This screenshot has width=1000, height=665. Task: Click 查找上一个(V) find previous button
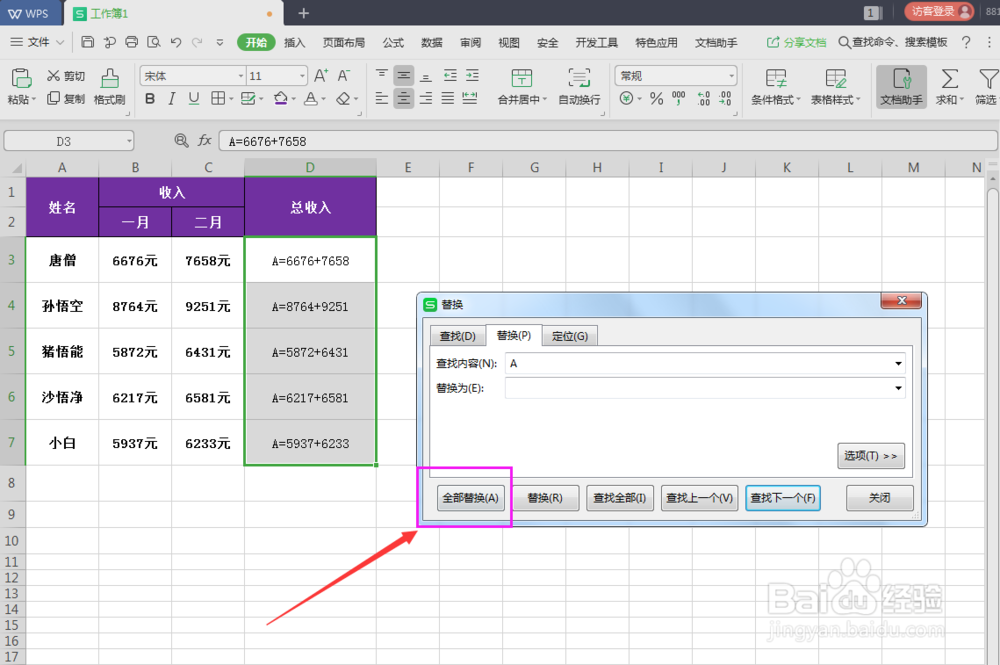click(700, 498)
